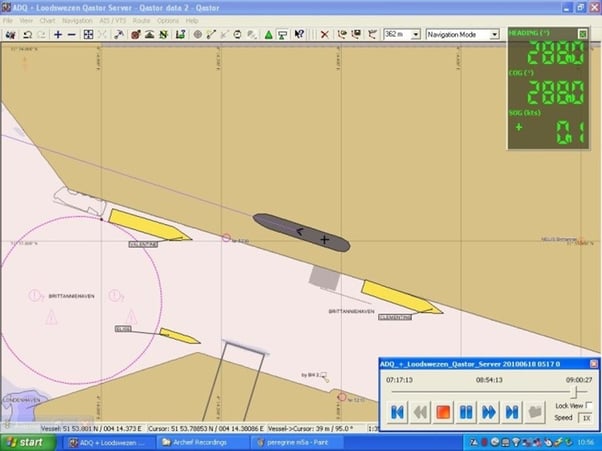Image resolution: width=602 pixels, height=451 pixels.
Task: Switch to Archief Recordings taskbar window
Action: [198, 442]
